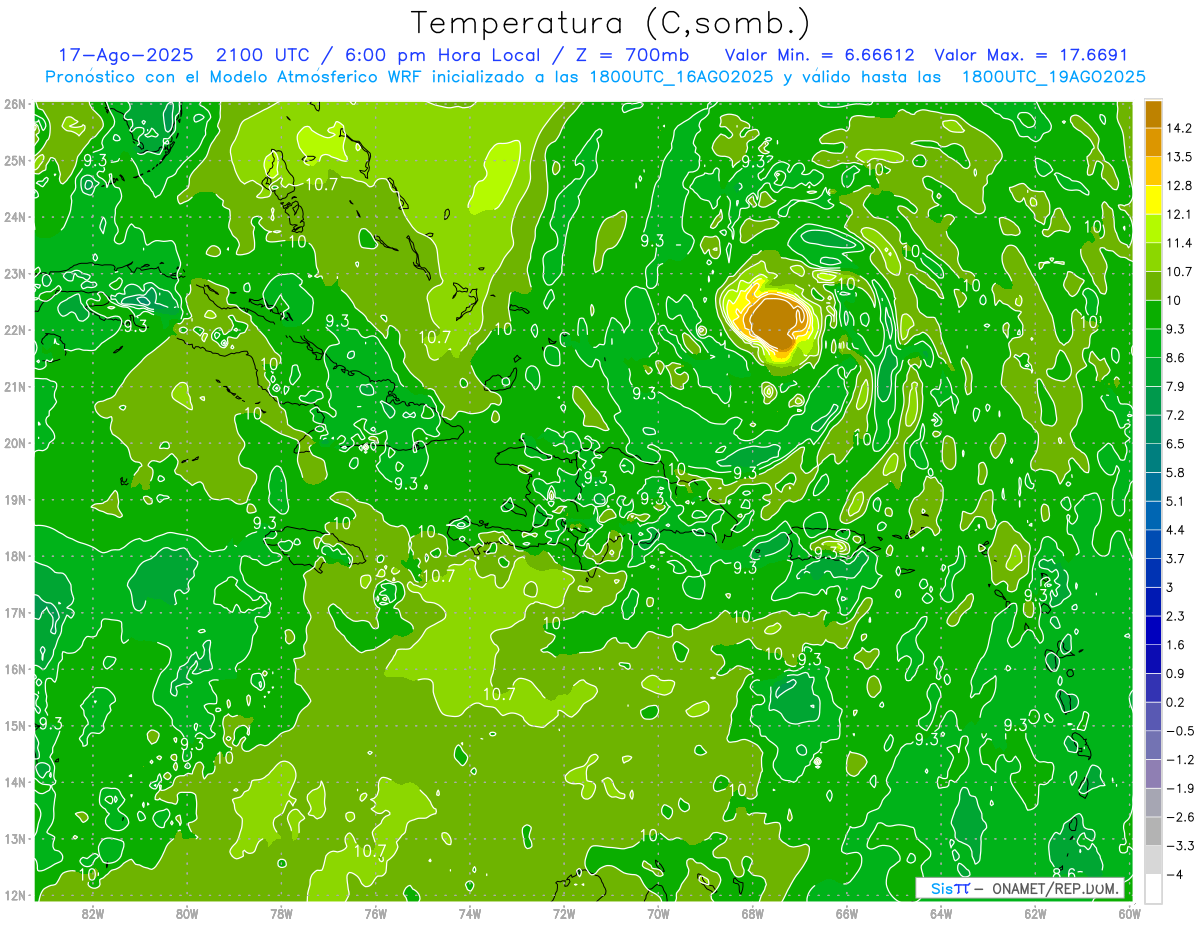
Task: Click the "Valor Min. = 6.66612" readout
Action: coord(819,55)
